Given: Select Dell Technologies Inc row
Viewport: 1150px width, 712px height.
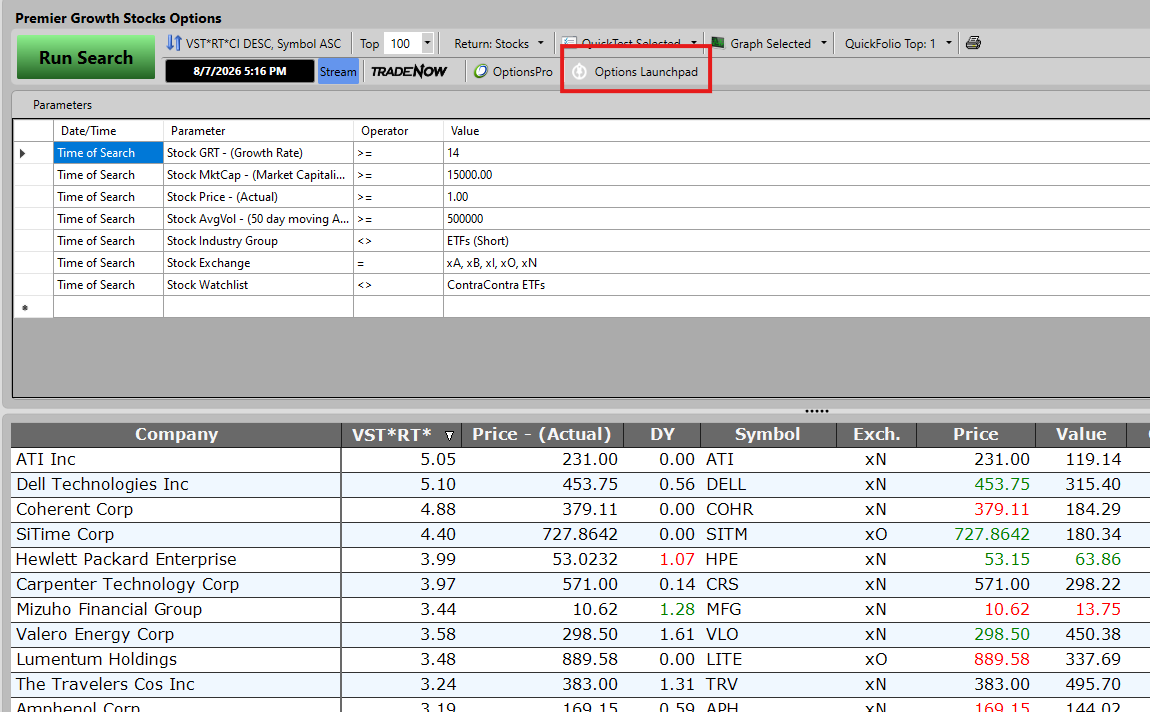Looking at the screenshot, I should tap(580, 485).
